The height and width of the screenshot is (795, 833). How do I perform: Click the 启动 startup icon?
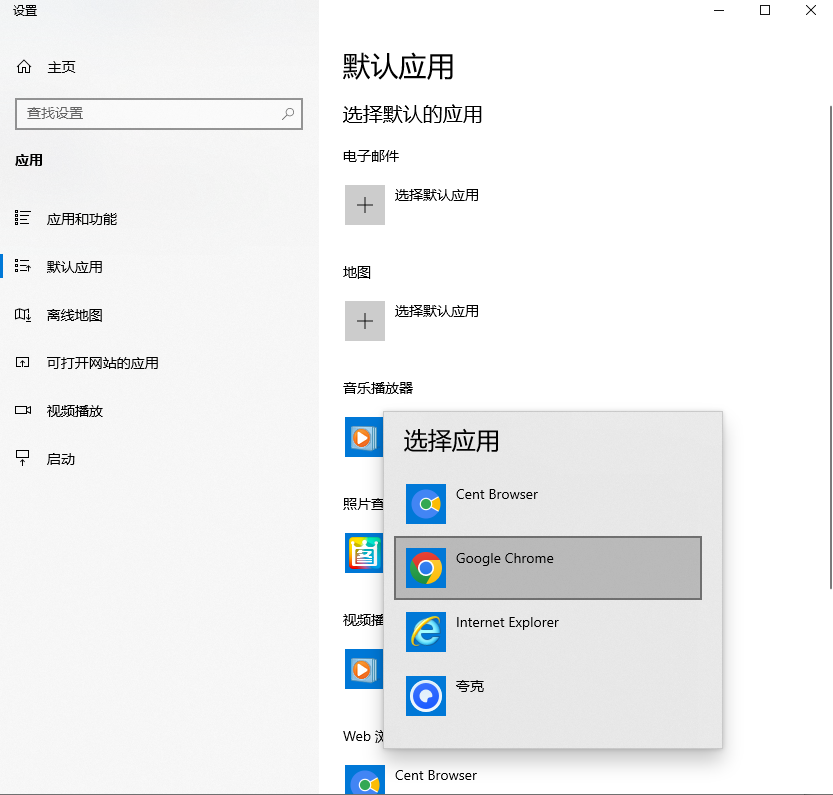22,458
